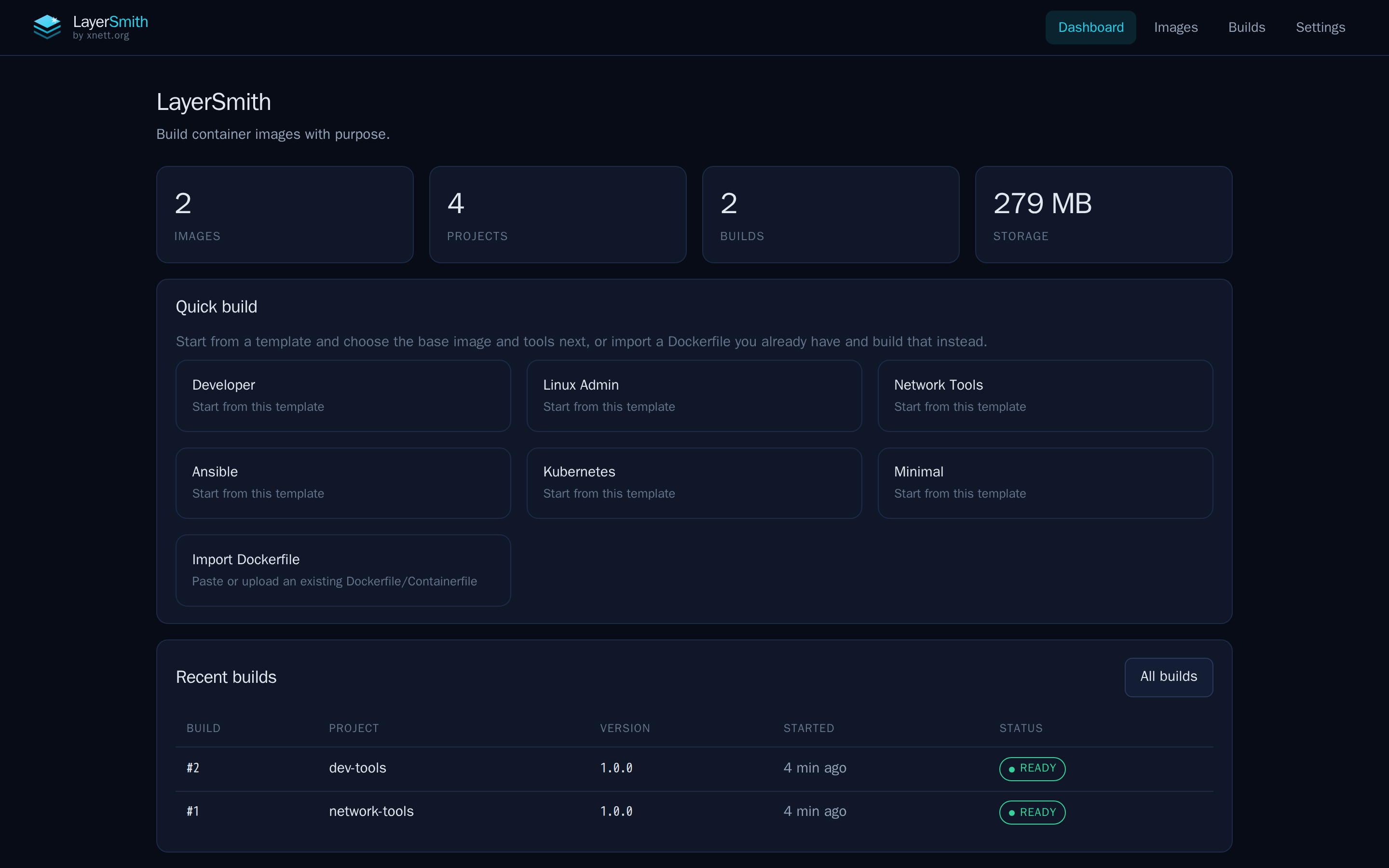Start from the Developer template
Viewport: 1389px width, 868px height.
coord(343,395)
